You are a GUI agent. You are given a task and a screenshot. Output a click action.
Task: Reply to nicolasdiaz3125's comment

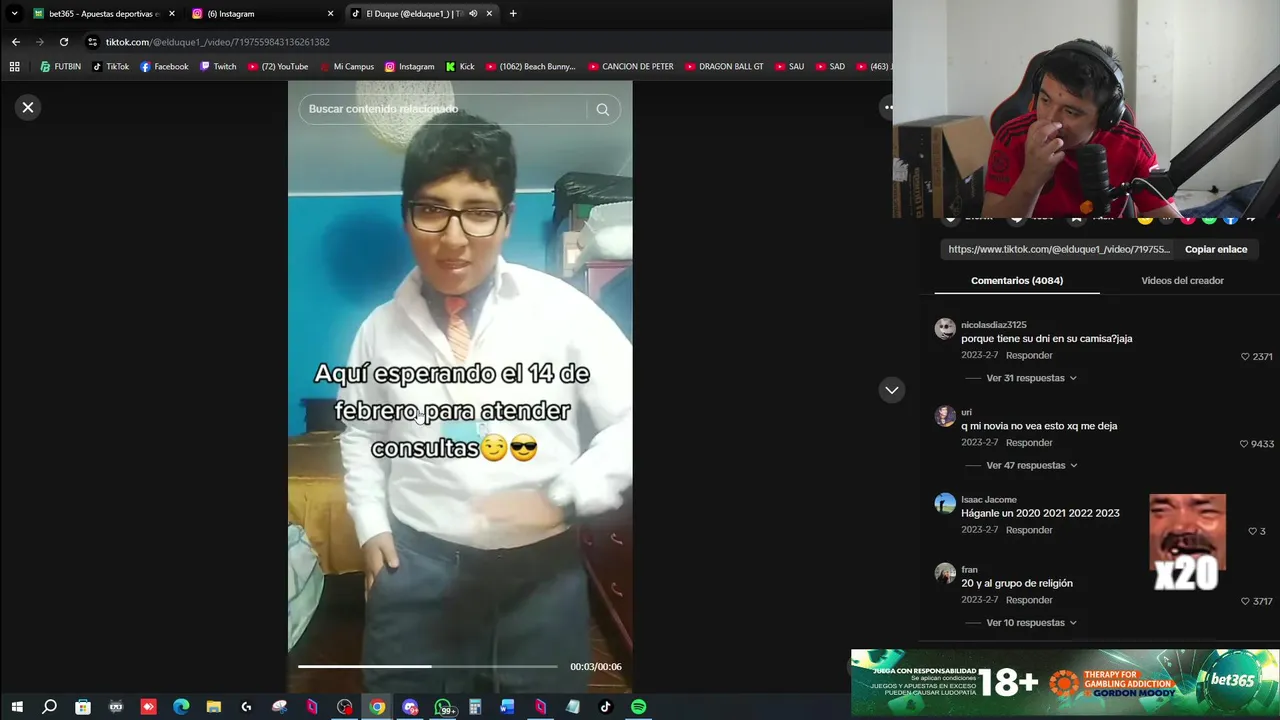pyautogui.click(x=1029, y=355)
